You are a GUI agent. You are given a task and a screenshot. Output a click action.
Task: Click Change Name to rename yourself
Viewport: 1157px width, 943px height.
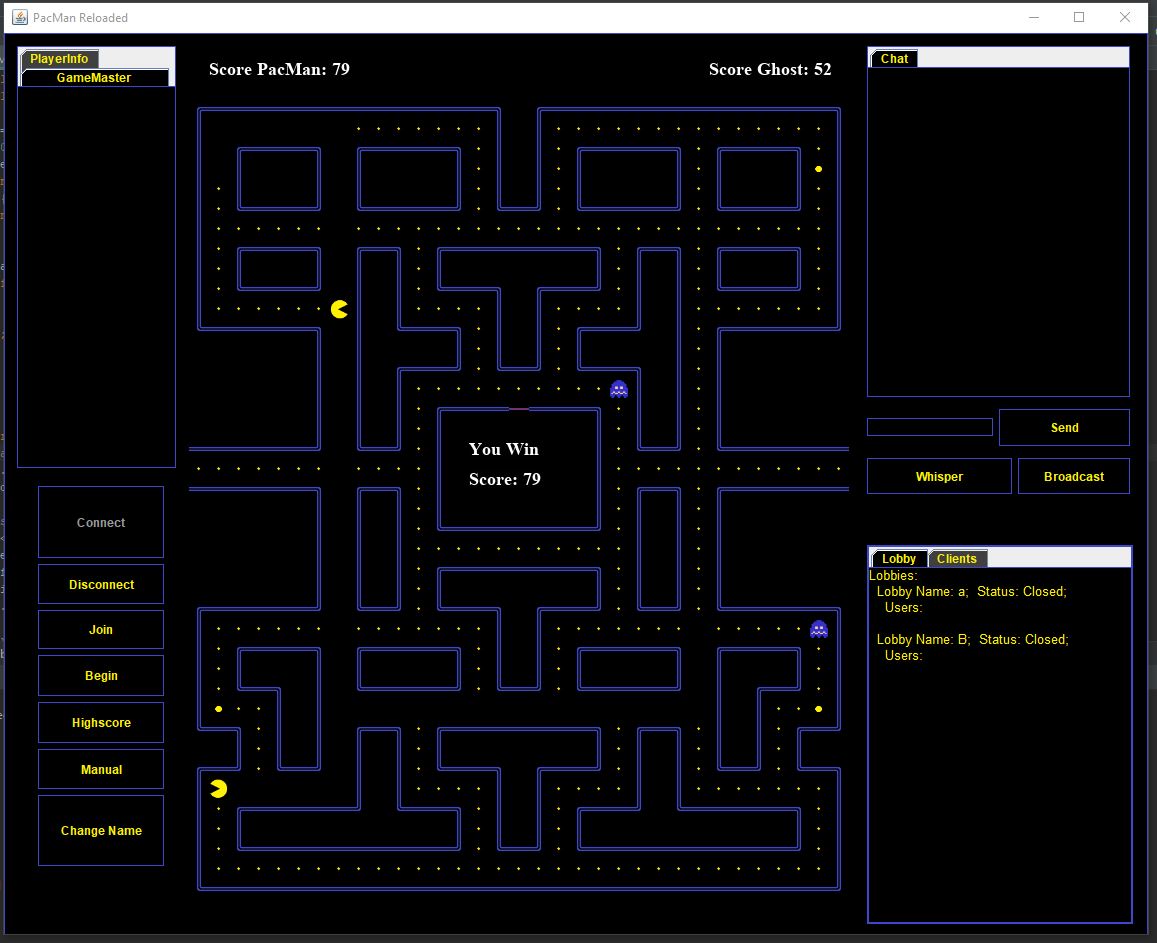[x=100, y=830]
